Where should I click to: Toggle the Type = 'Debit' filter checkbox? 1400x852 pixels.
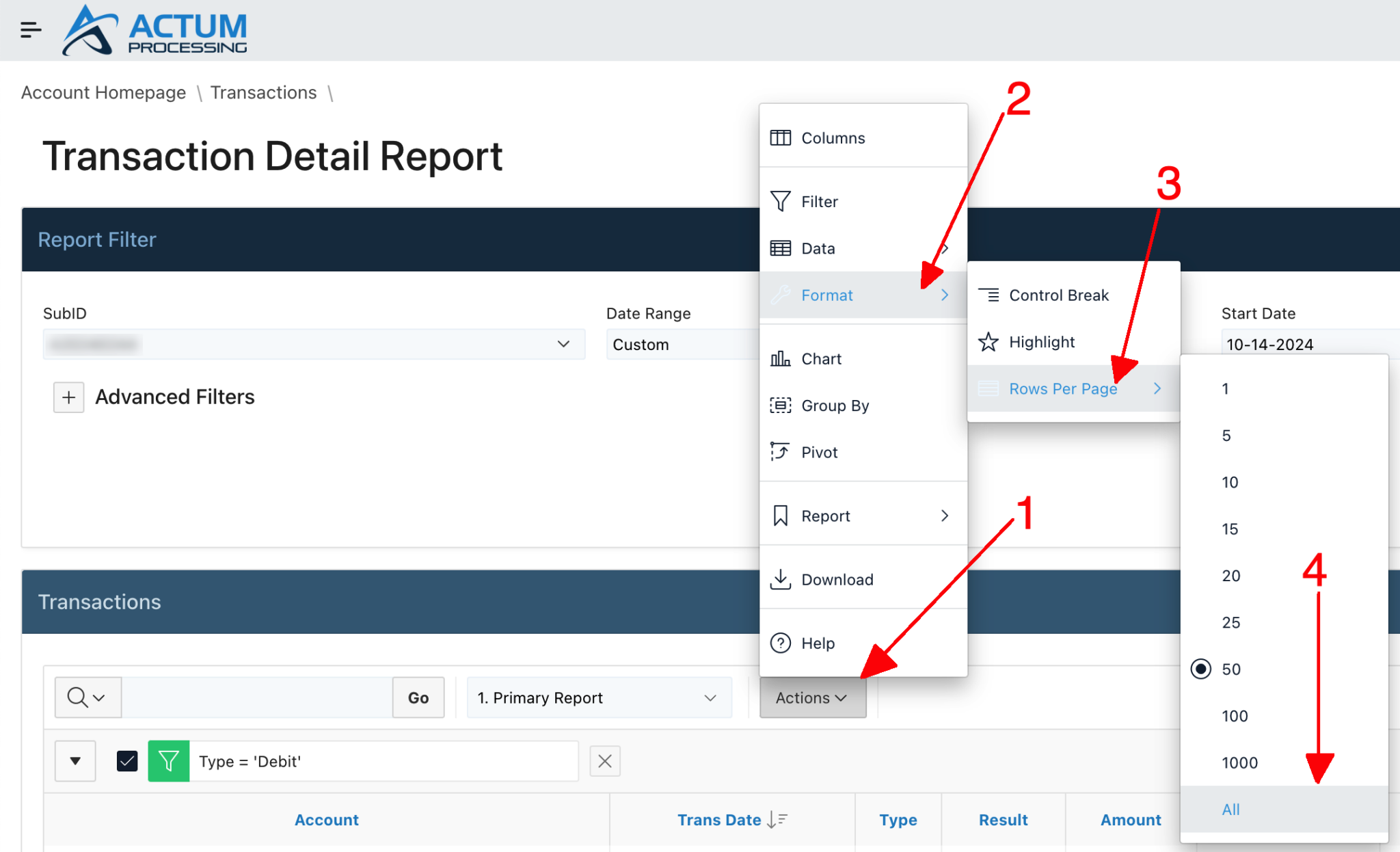pyautogui.click(x=126, y=761)
